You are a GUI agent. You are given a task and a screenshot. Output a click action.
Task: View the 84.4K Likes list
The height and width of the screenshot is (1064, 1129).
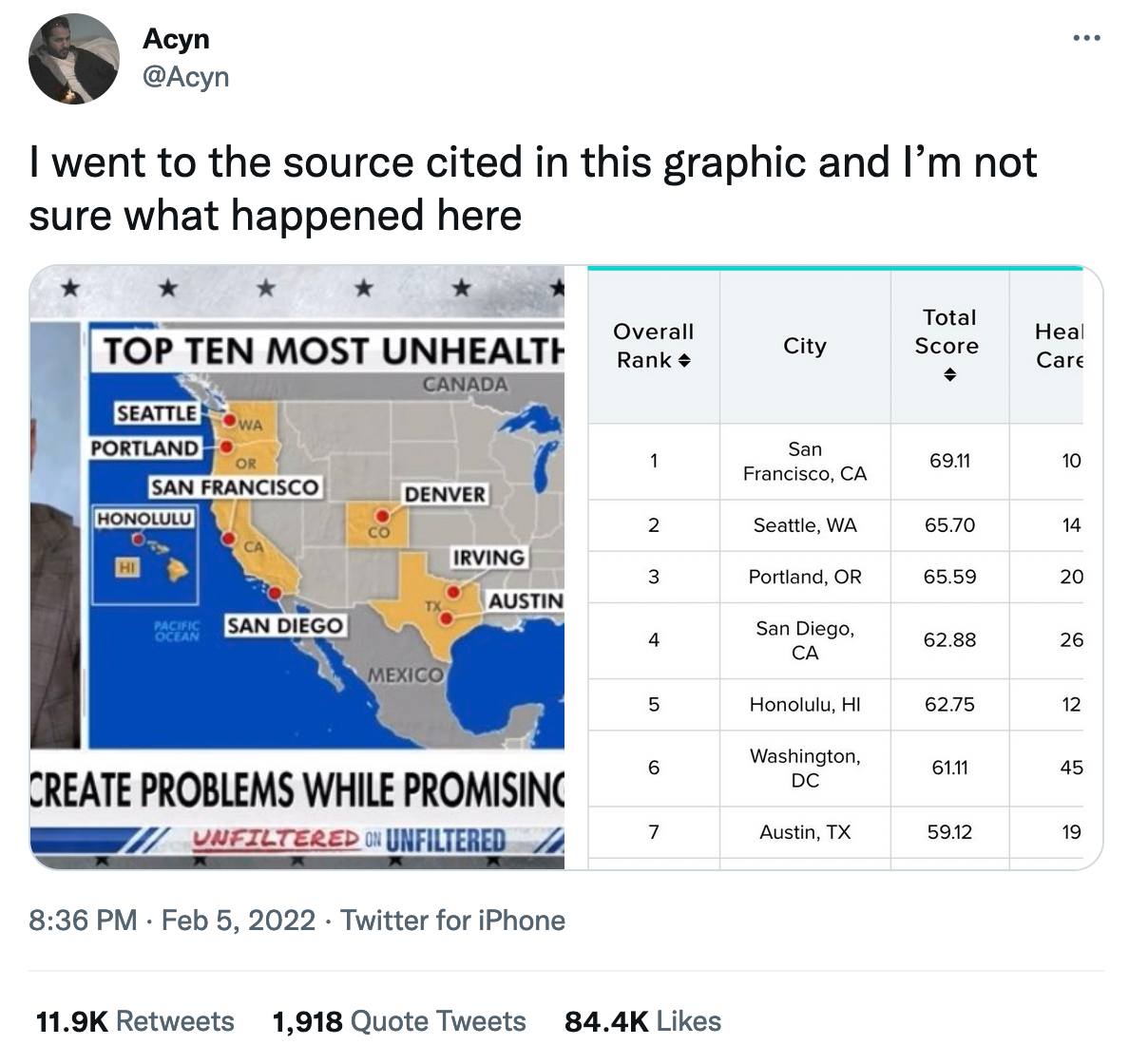coord(642,1021)
